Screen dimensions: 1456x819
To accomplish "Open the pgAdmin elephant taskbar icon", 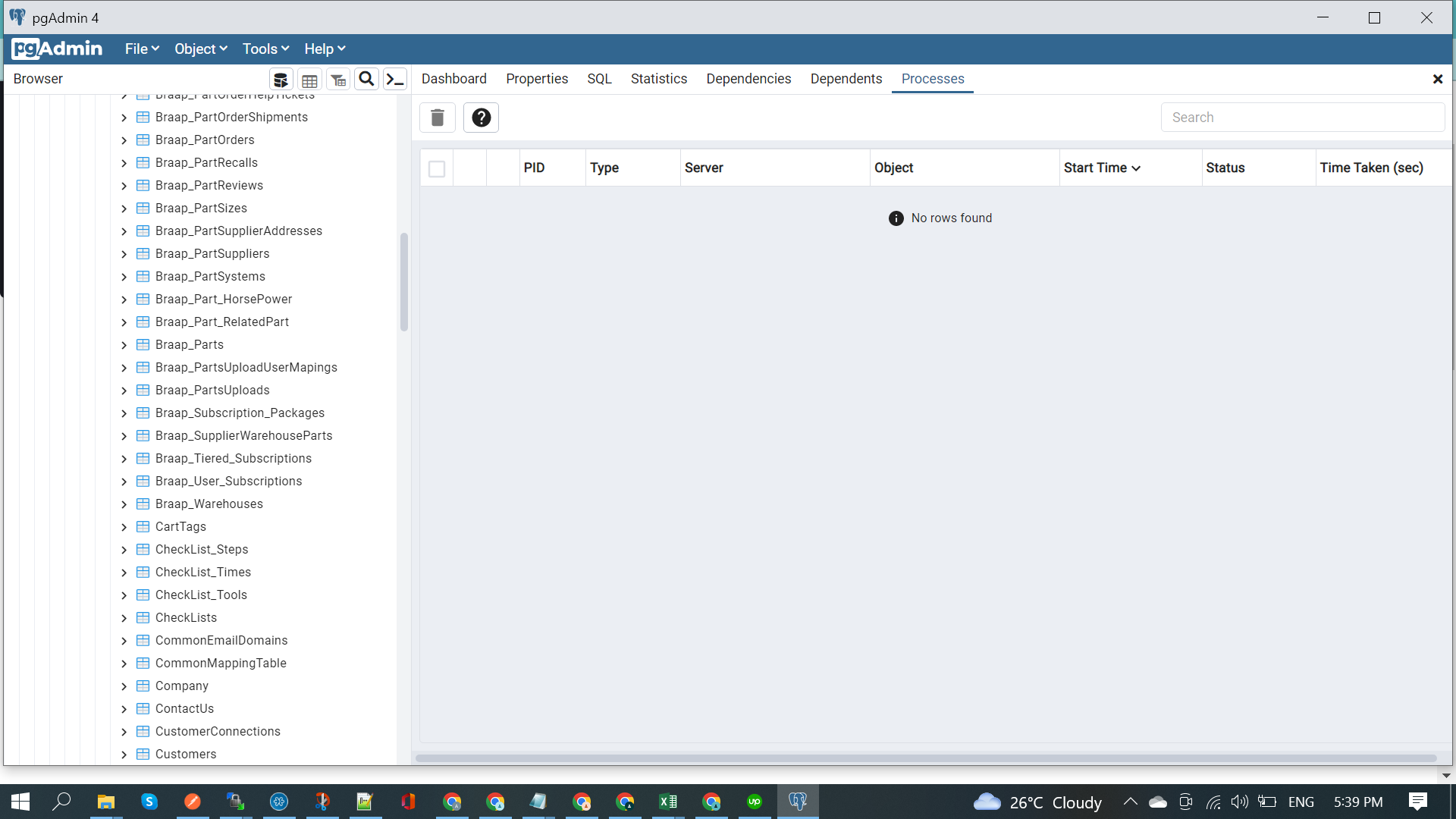I will click(798, 802).
